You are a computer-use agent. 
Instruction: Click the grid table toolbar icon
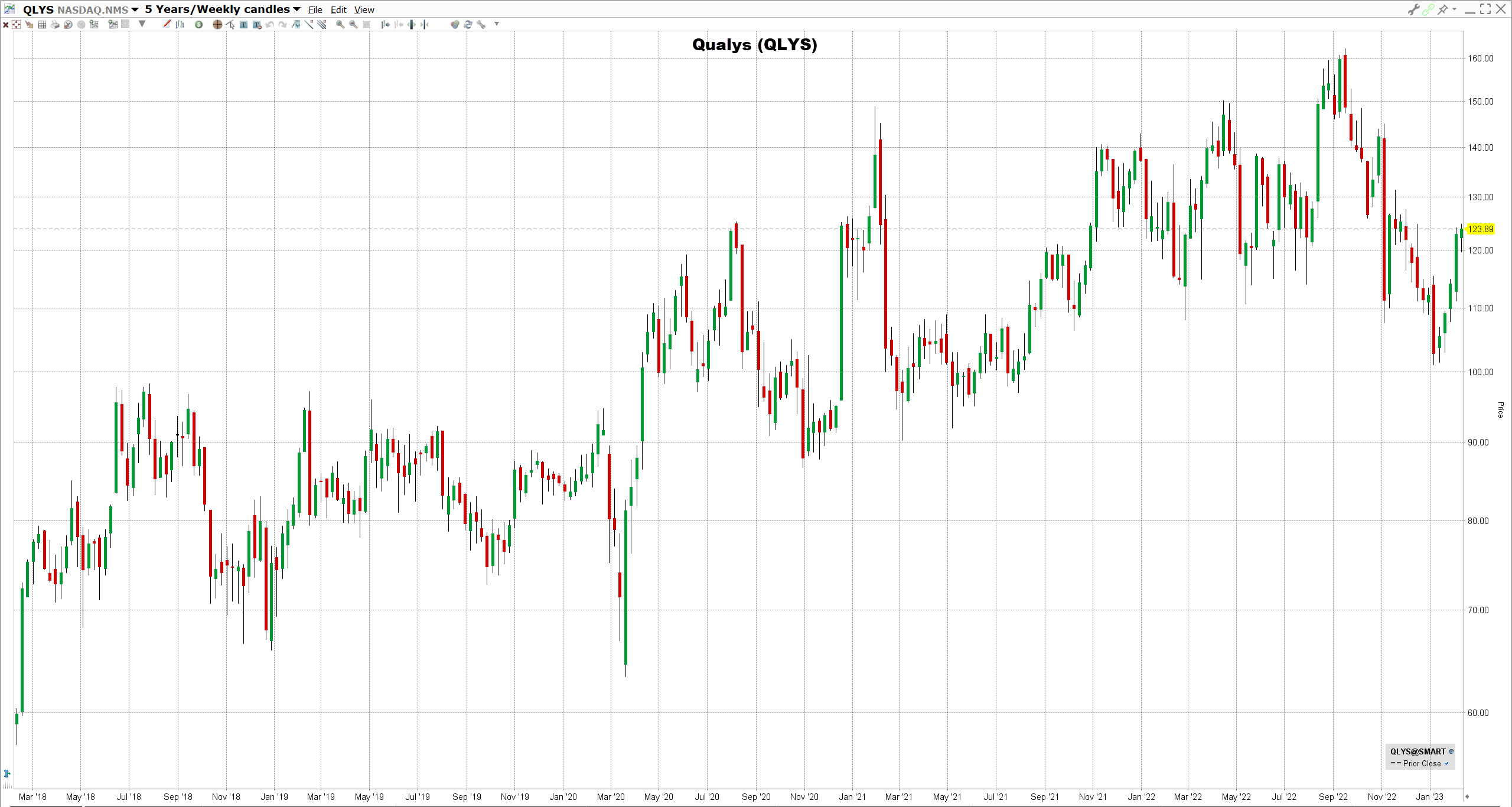[x=42, y=24]
